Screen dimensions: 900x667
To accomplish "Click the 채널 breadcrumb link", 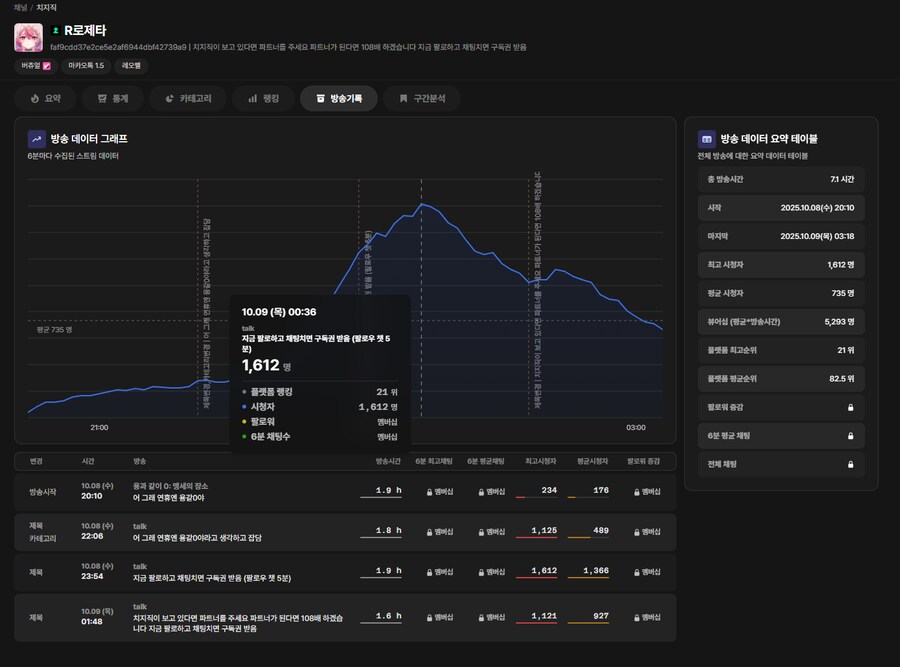I will pyautogui.click(x=20, y=7).
